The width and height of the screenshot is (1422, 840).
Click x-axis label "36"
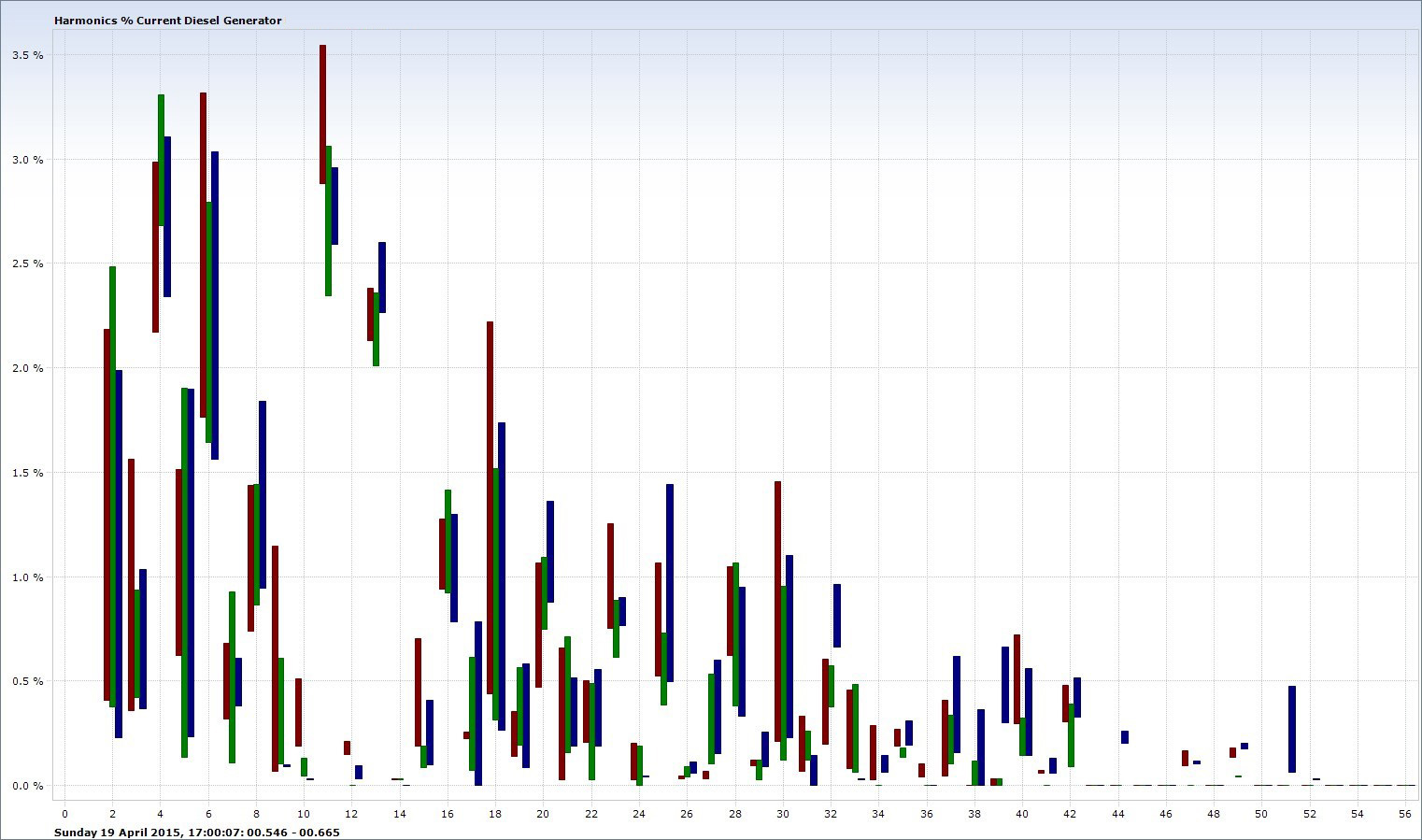point(926,815)
